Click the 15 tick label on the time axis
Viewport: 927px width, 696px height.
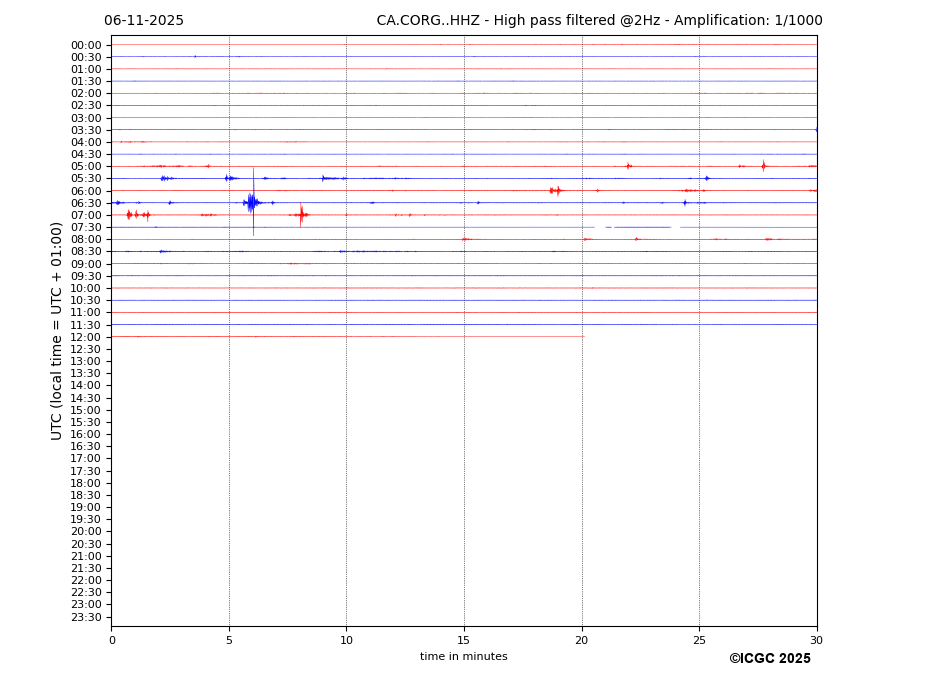pos(464,640)
